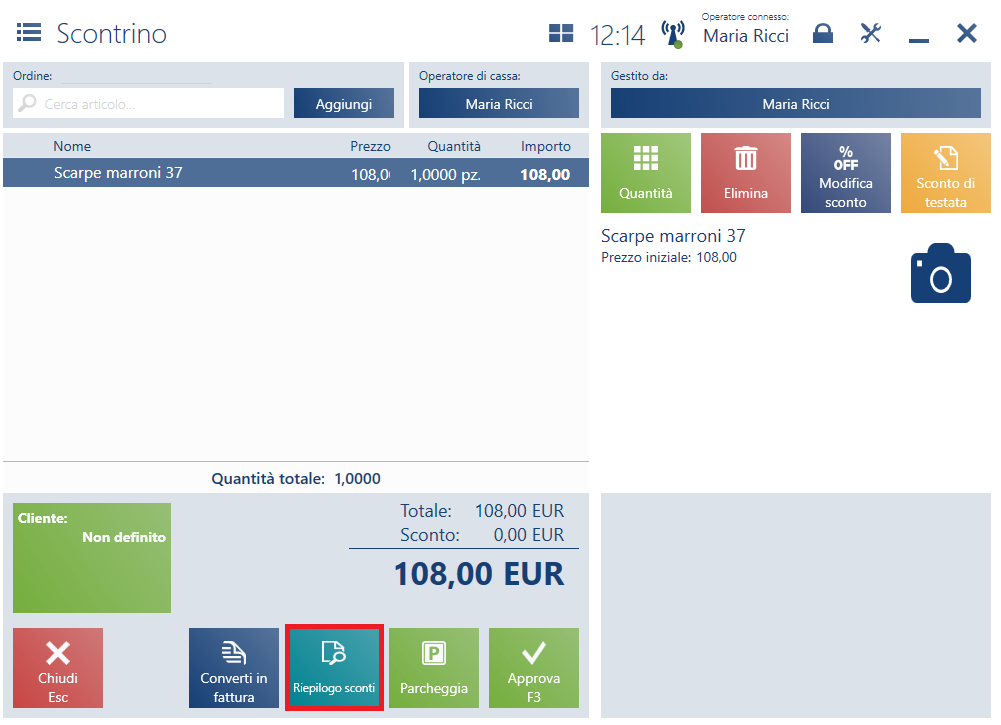Click the camera product photo icon
1001x725 pixels.
coord(940,273)
